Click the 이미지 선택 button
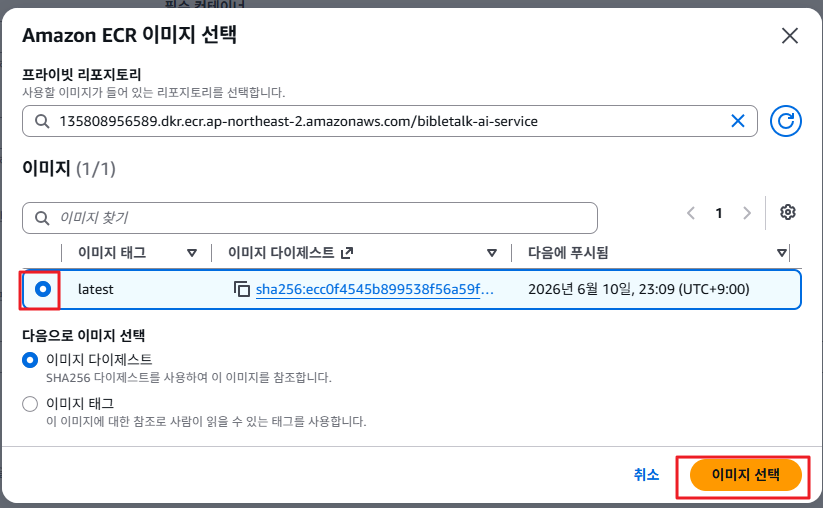This screenshot has height=508, width=823. 745,475
